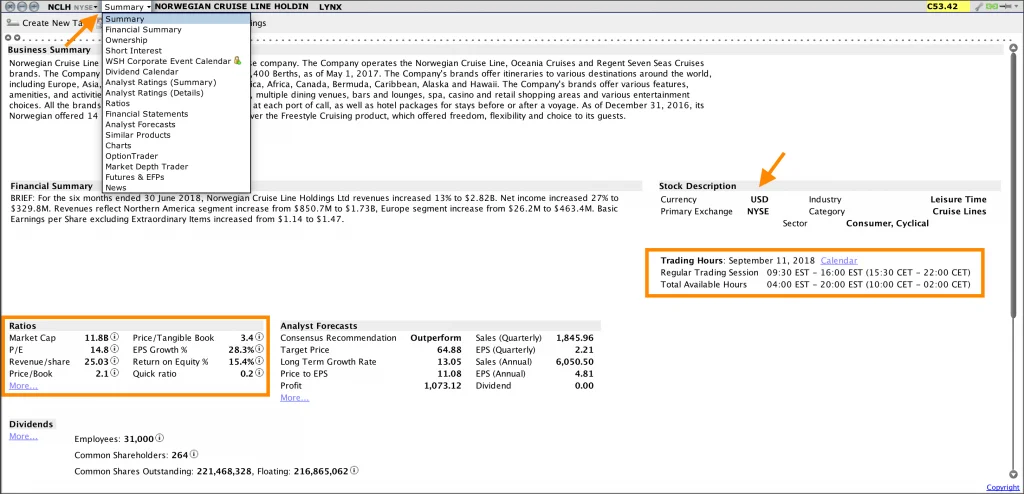Click the Consumer, Cyclical sector value
Image resolution: width=1024 pixels, height=494 pixels.
(888, 223)
